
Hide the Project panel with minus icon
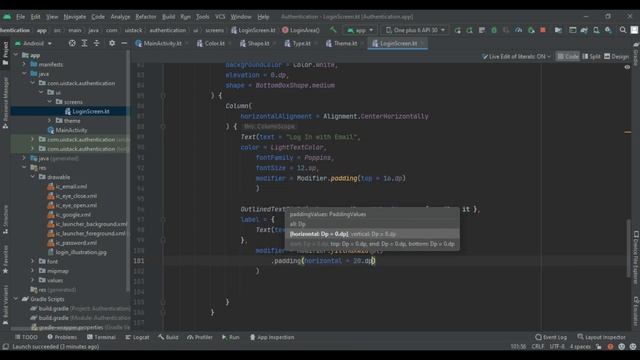click(124, 43)
